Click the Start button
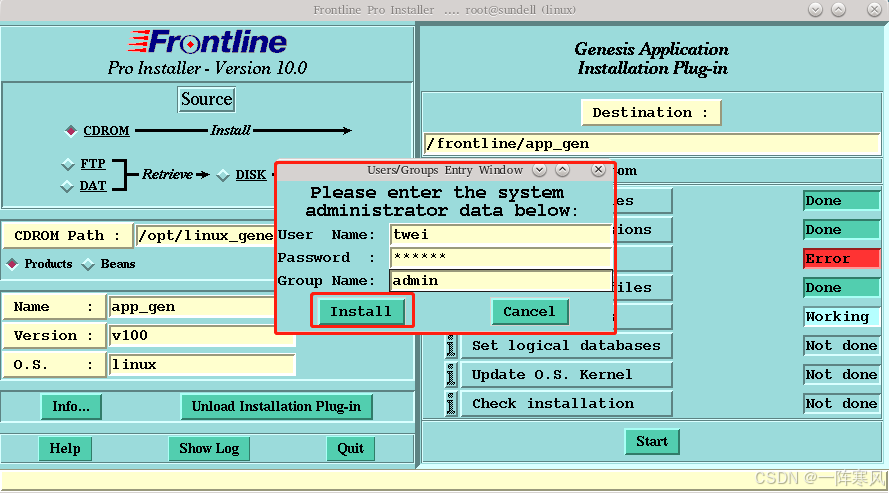The image size is (889, 493). [x=652, y=441]
